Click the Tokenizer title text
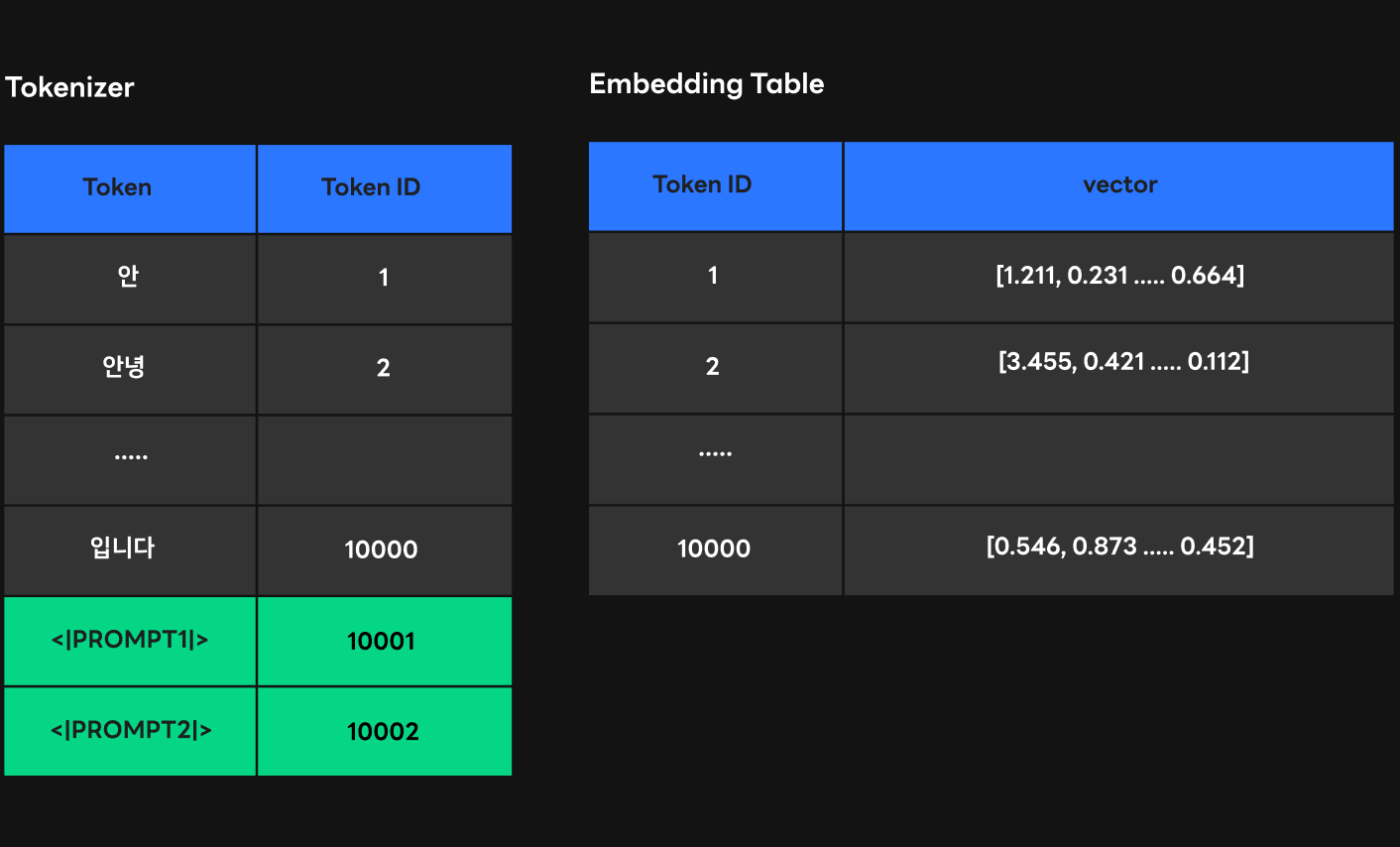Screen dimensions: 1400x847 69,87
